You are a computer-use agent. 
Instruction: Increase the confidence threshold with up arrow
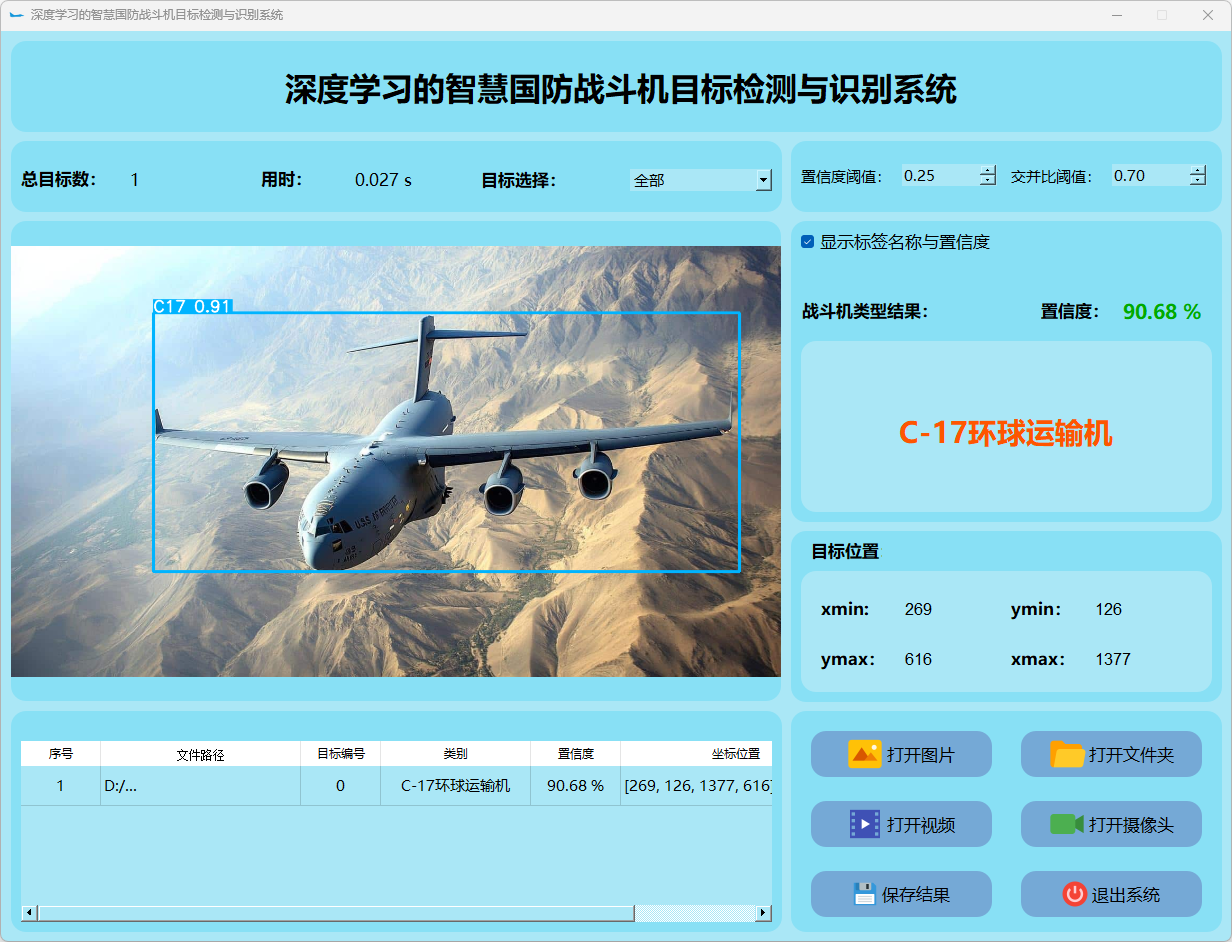pyautogui.click(x=988, y=170)
